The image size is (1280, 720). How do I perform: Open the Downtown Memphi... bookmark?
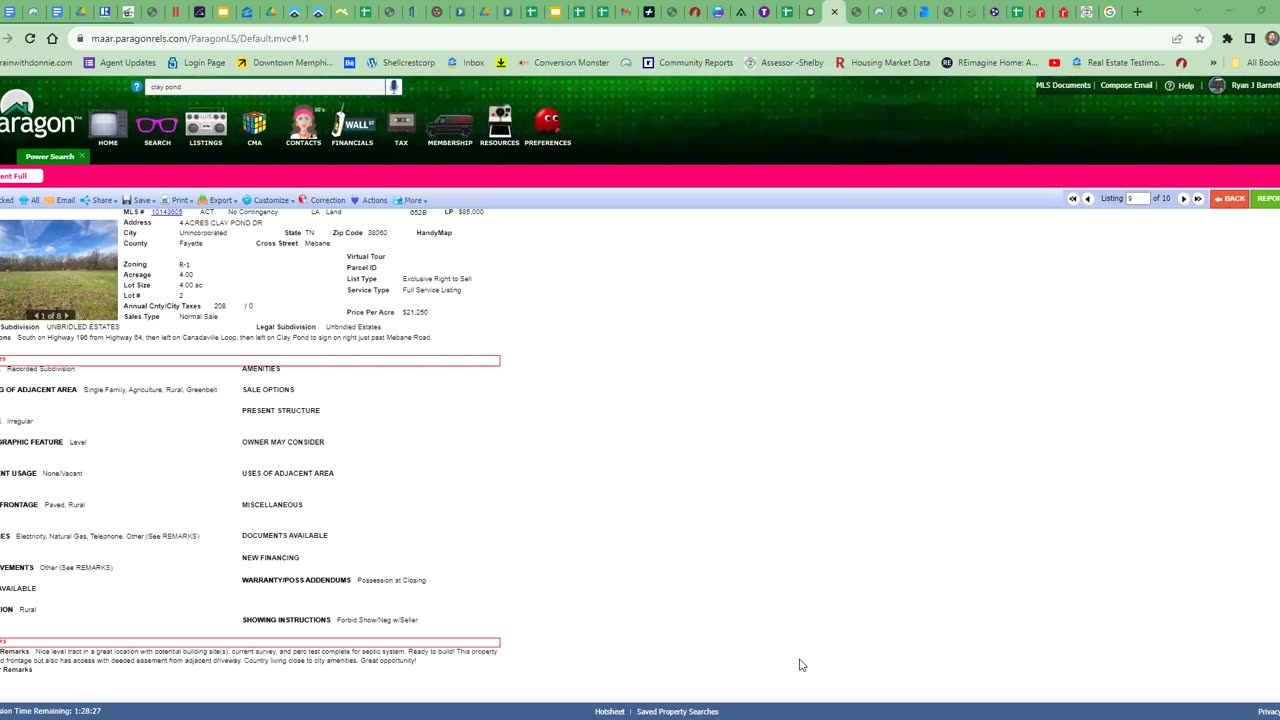285,62
